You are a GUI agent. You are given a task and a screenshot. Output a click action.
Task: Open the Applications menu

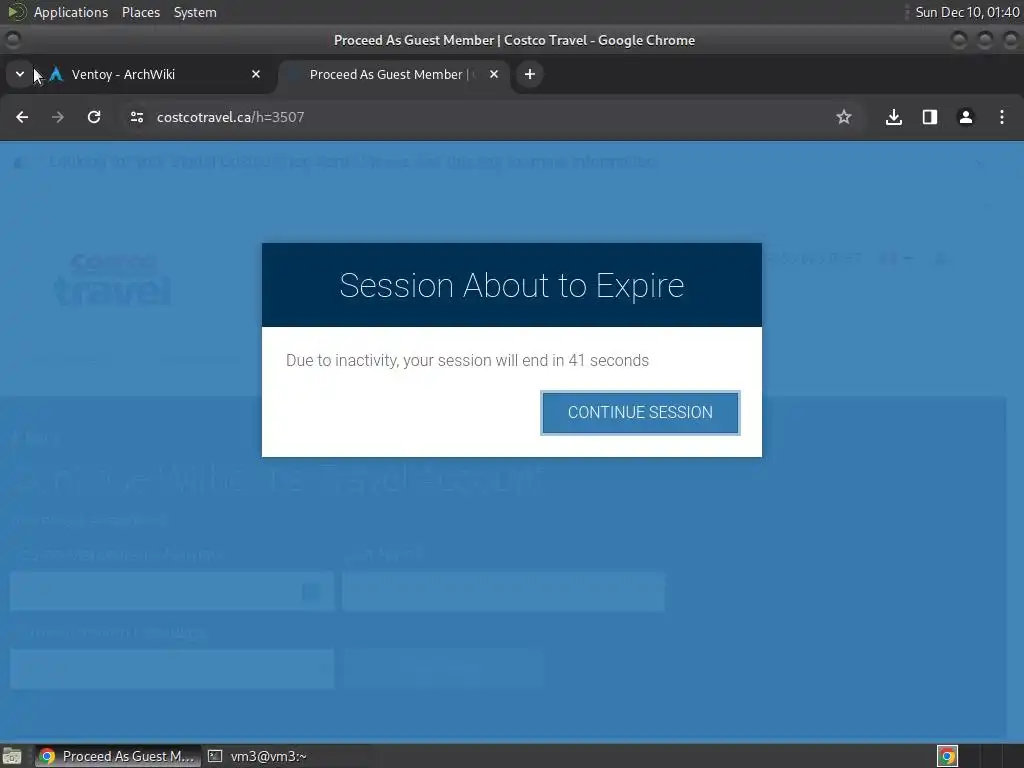coord(71,12)
